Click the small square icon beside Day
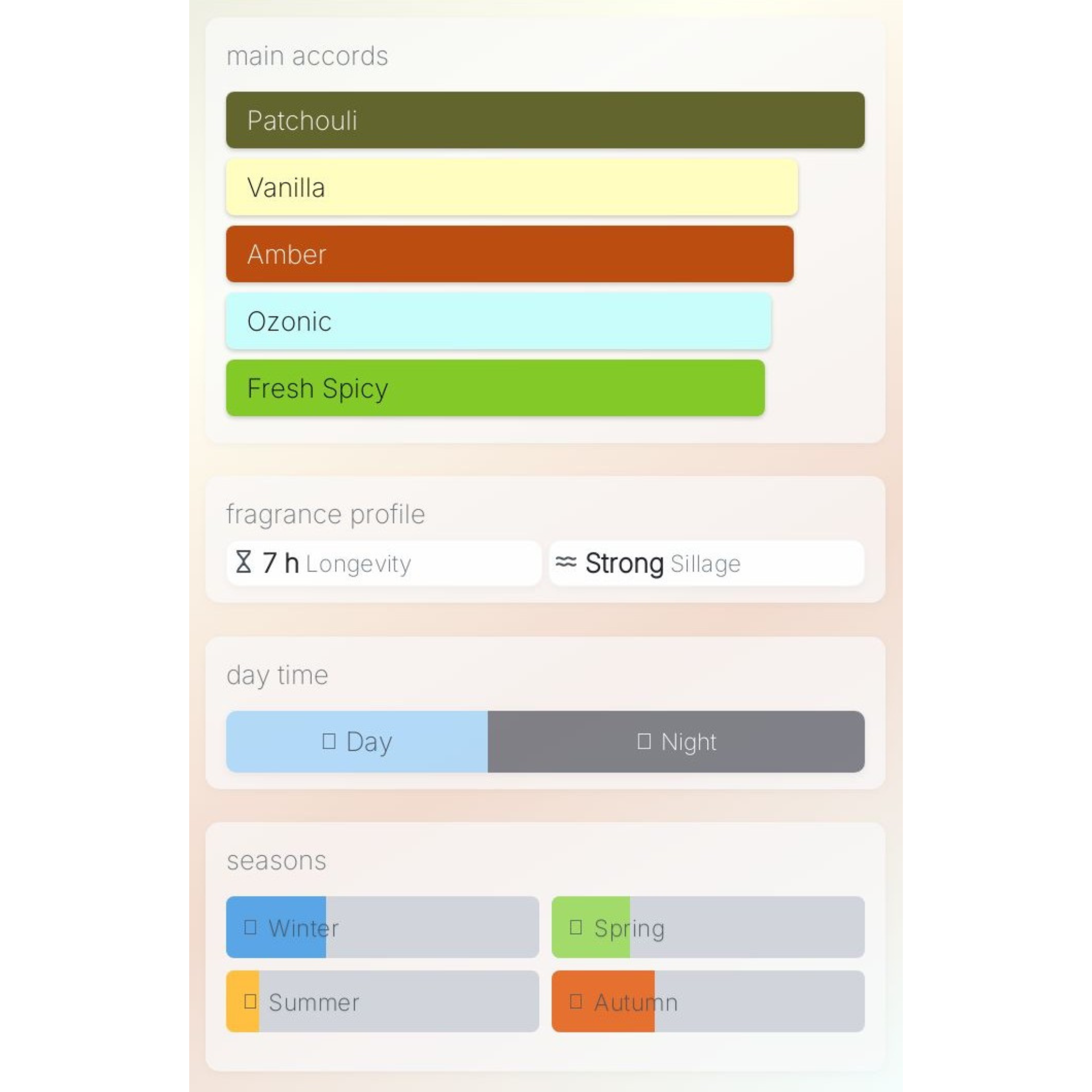The width and height of the screenshot is (1092, 1092). tap(329, 741)
